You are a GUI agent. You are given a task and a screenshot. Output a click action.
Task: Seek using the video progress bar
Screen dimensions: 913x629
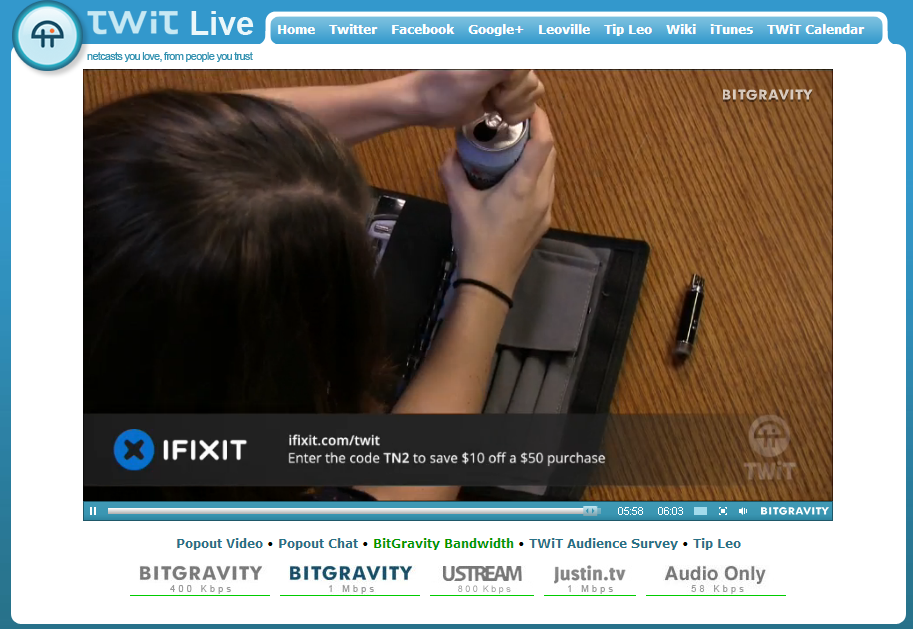pos(350,511)
